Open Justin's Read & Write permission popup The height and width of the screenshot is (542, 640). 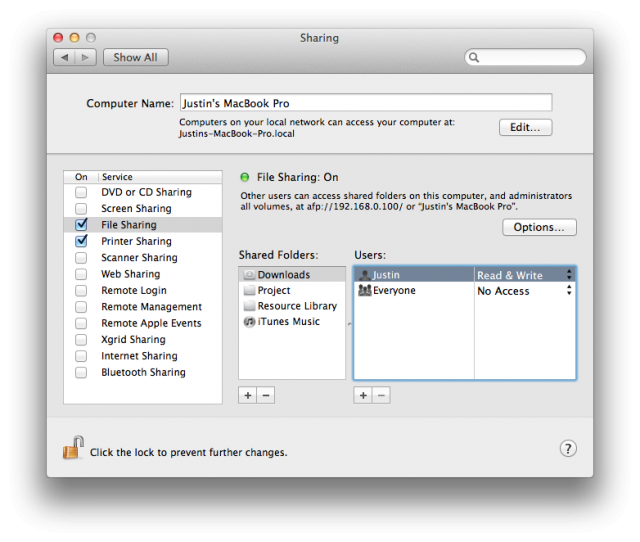pyautogui.click(x=525, y=275)
